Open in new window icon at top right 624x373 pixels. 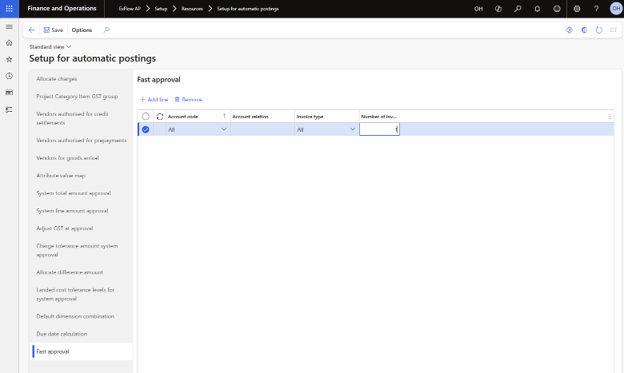pyautogui.click(x=614, y=30)
